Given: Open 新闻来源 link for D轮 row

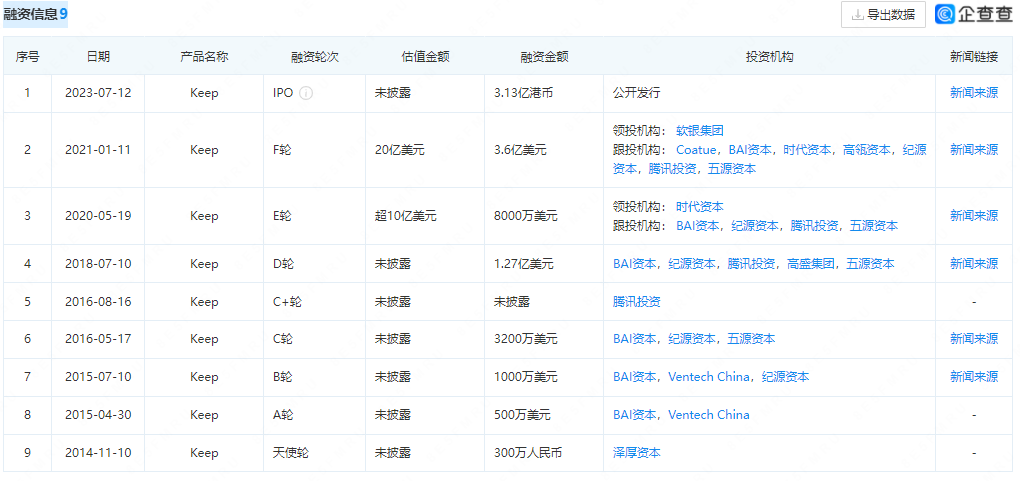Looking at the screenshot, I should [x=974, y=264].
